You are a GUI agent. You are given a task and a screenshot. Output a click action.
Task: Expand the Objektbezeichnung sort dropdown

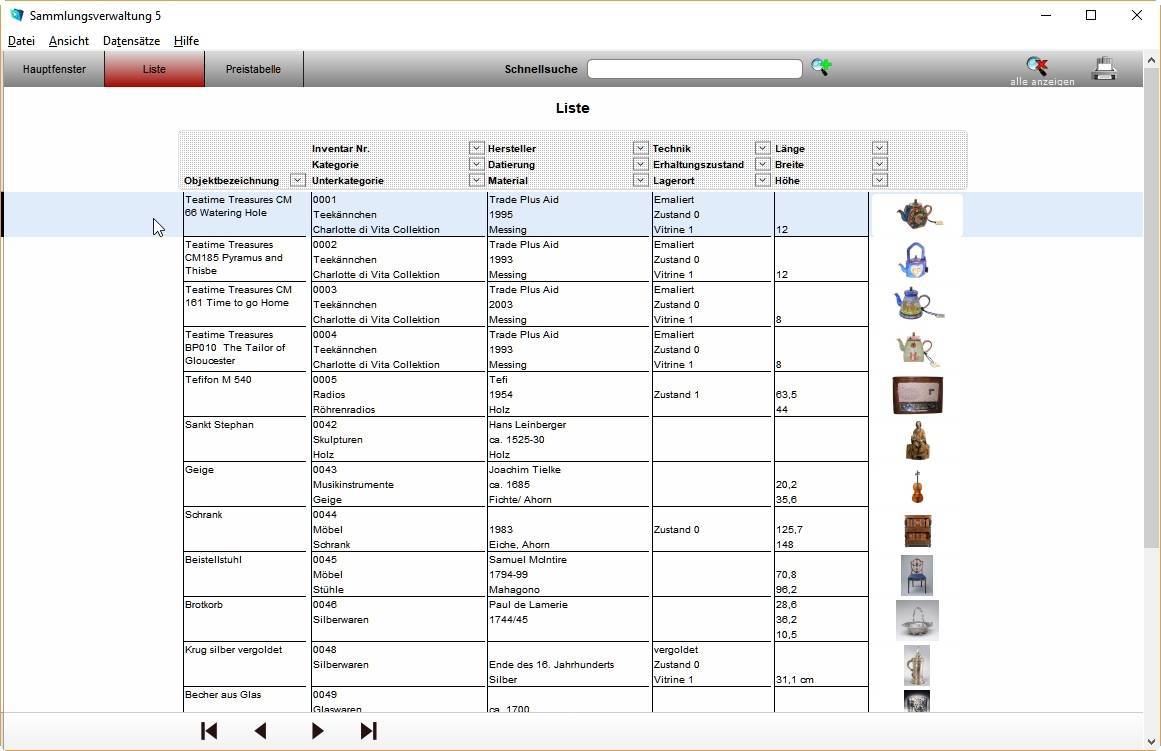coord(297,180)
